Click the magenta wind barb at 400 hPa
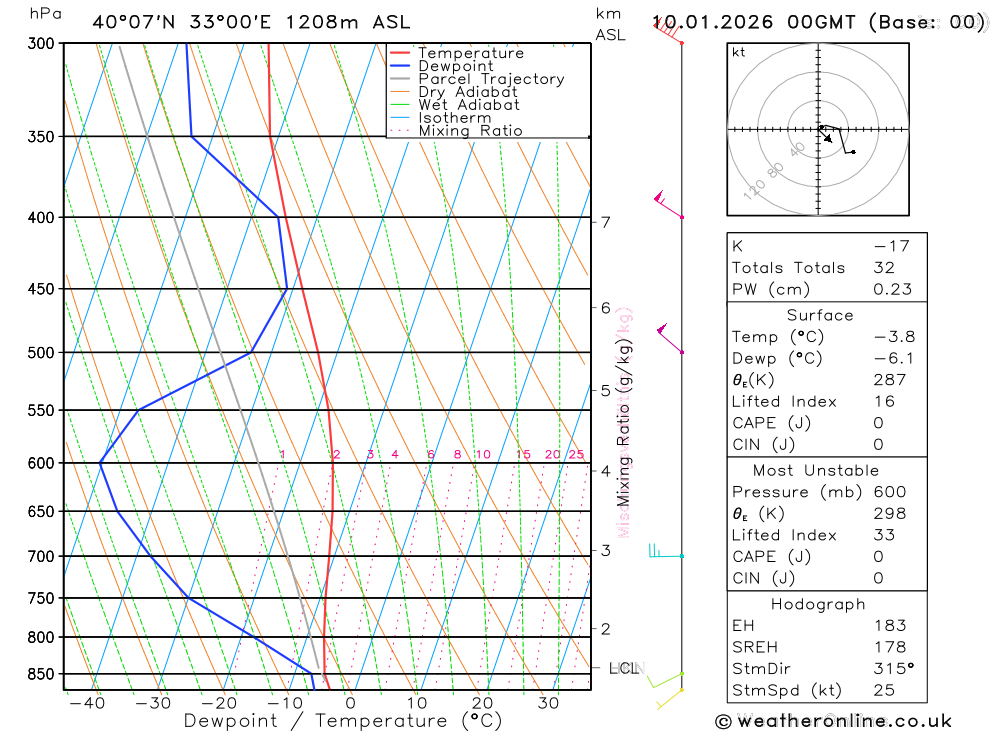Screen dimensions: 1000x733 tap(668, 204)
